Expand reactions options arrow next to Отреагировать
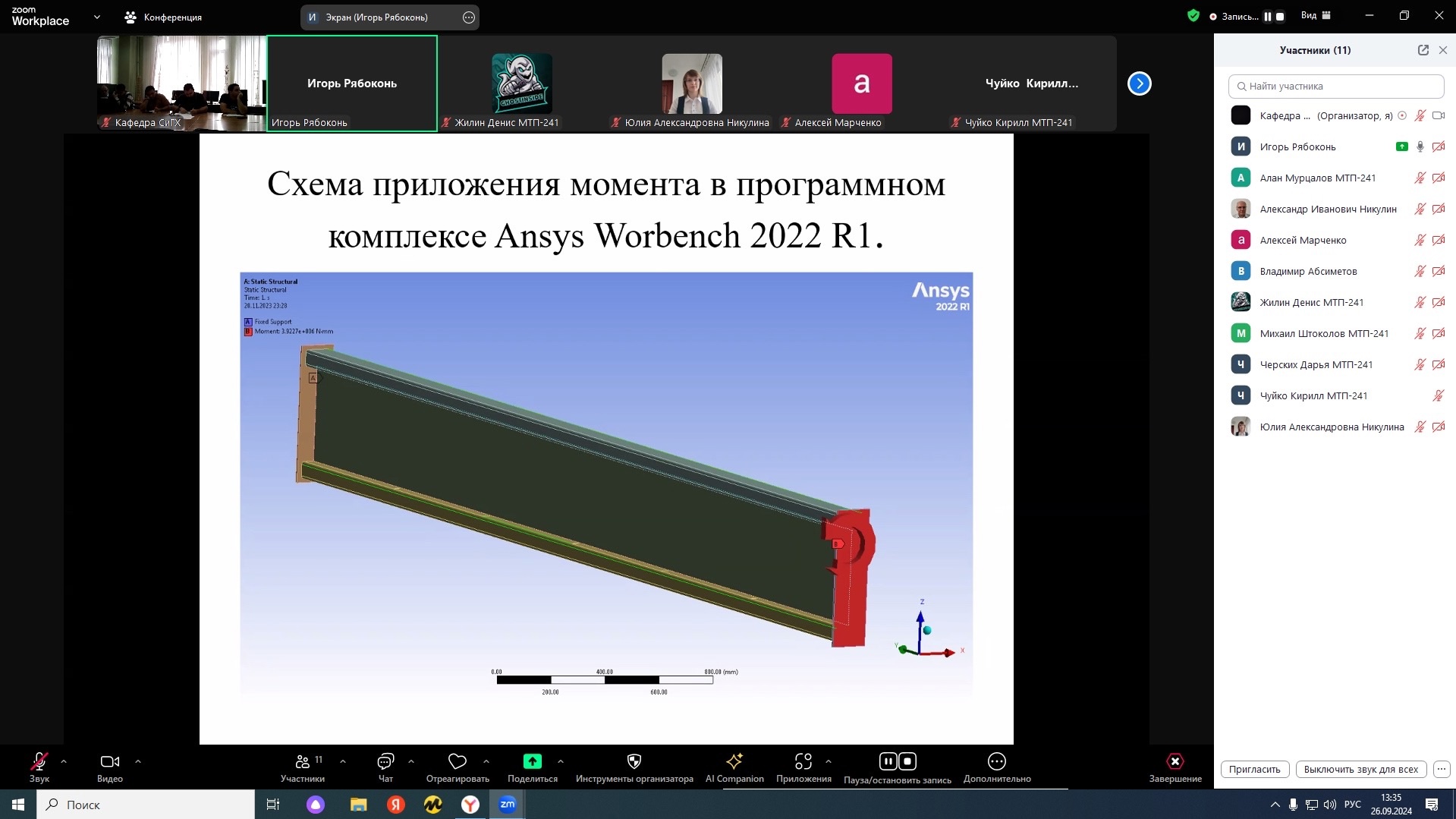The height and width of the screenshot is (819, 1456). [x=486, y=761]
